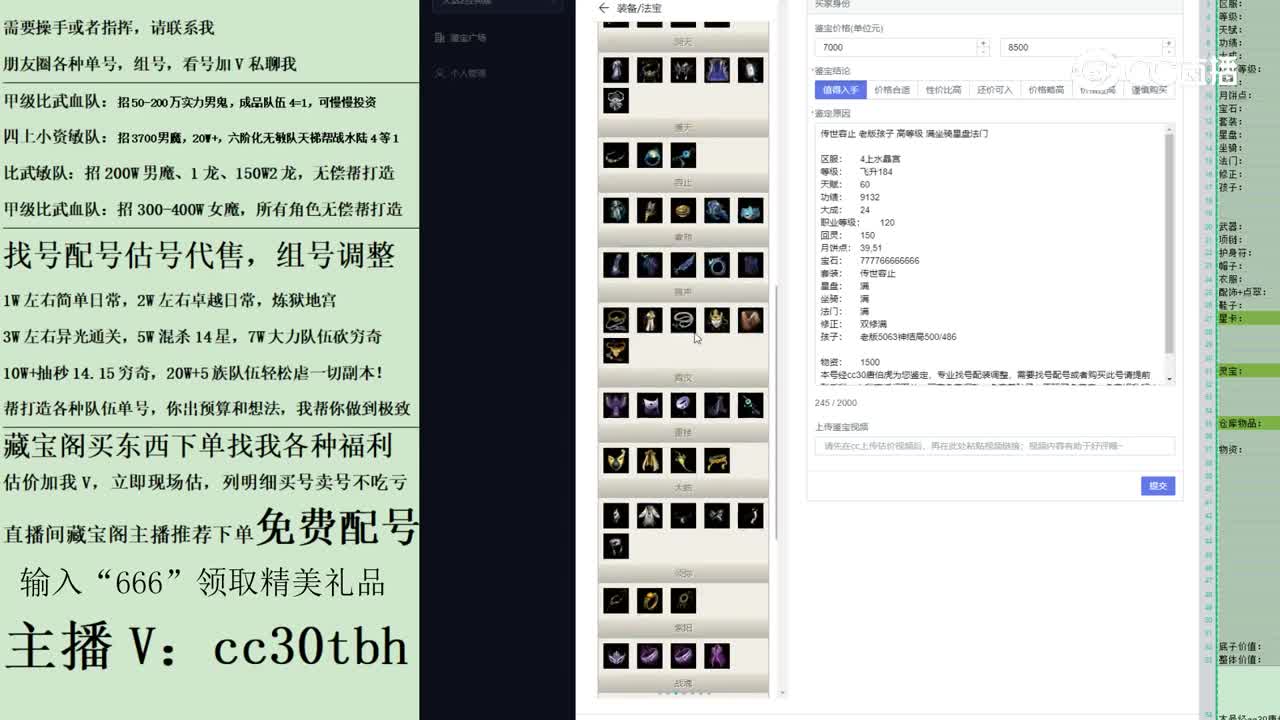Select the 武器: cell in the spreadsheet

pyautogui.click(x=1248, y=227)
